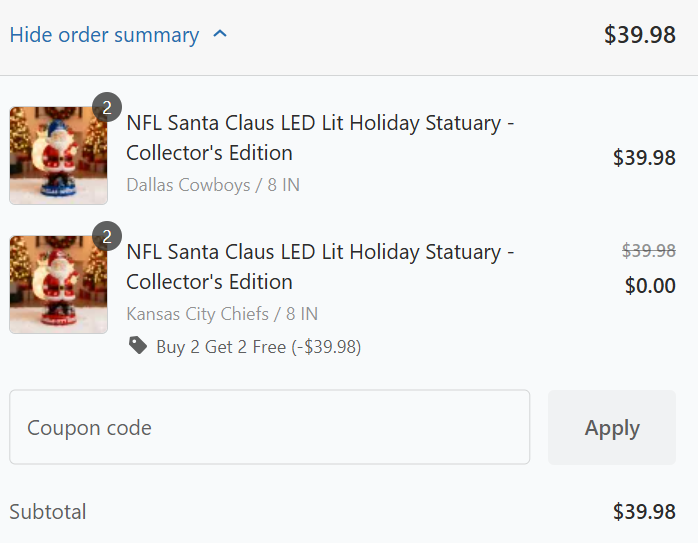The height and width of the screenshot is (543, 698).
Task: Open the Kansas City Chiefs Santa thumbnail
Action: click(x=58, y=285)
